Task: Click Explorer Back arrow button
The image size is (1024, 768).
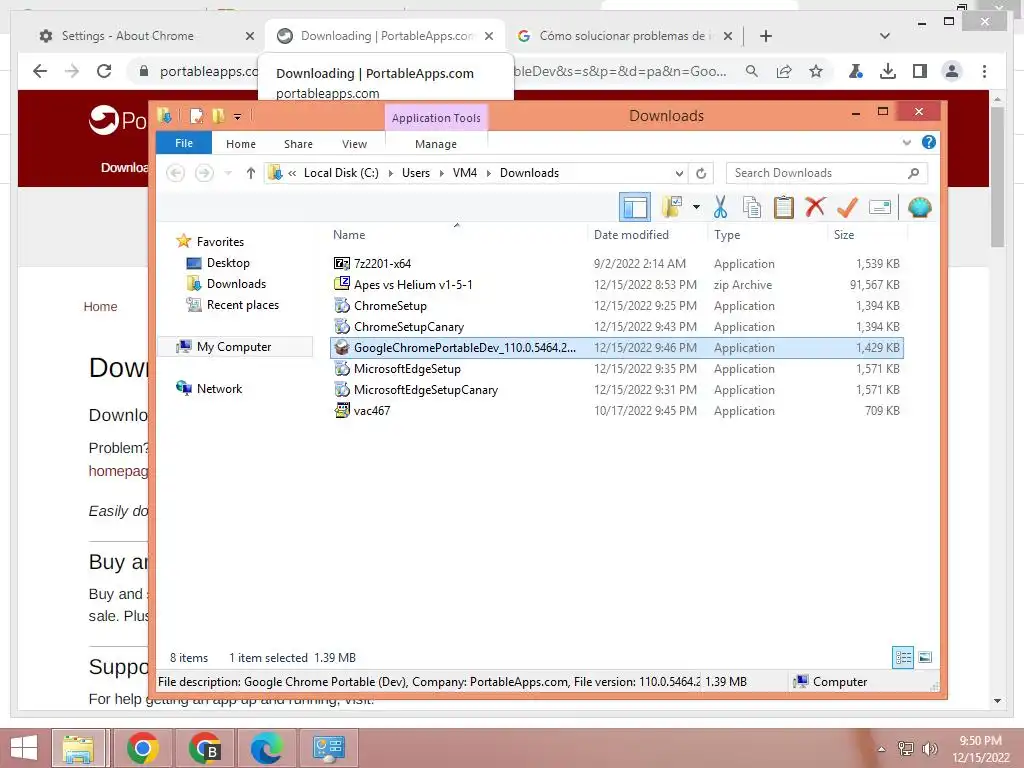Action: pos(175,173)
